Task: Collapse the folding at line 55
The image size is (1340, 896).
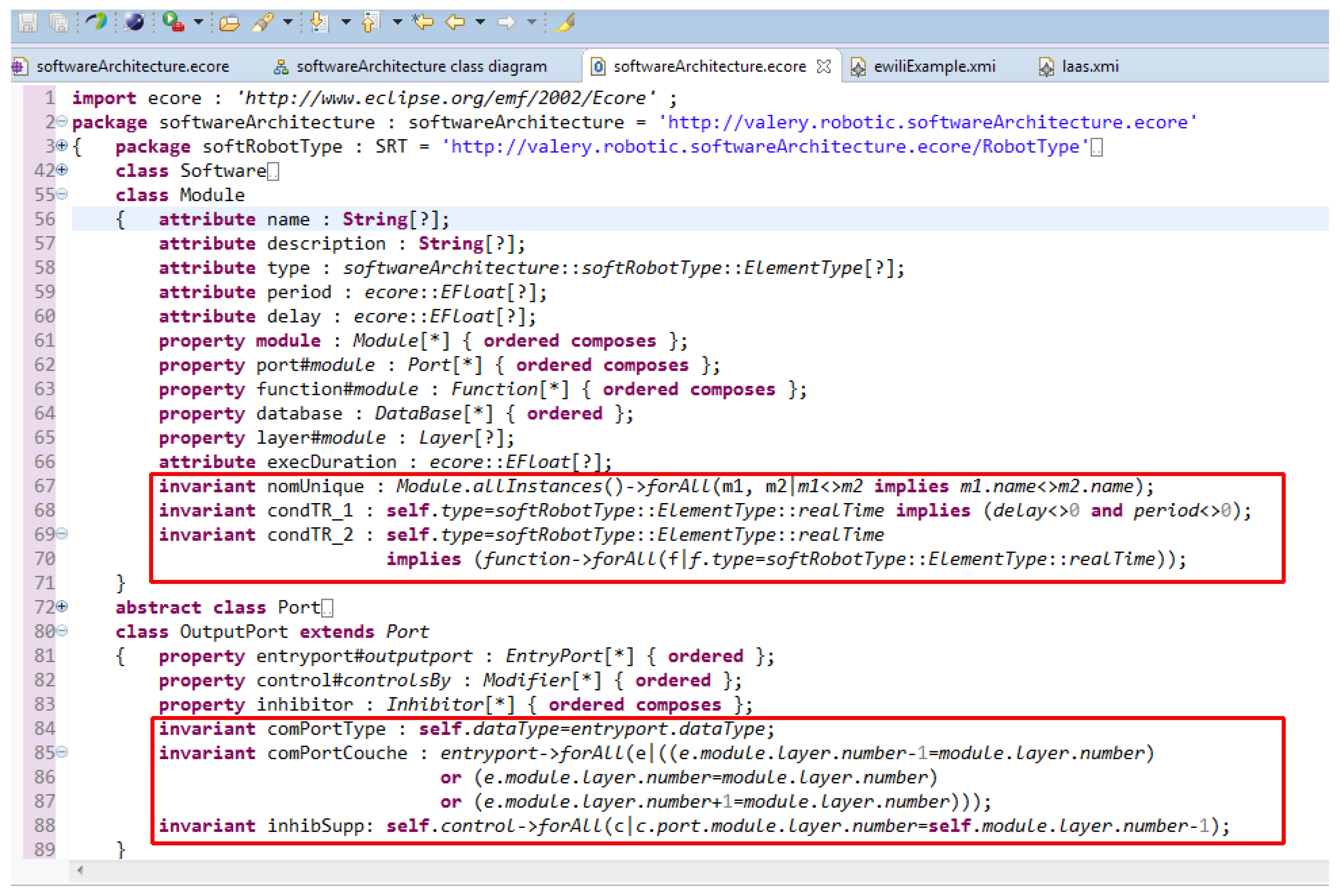Action: tap(62, 194)
